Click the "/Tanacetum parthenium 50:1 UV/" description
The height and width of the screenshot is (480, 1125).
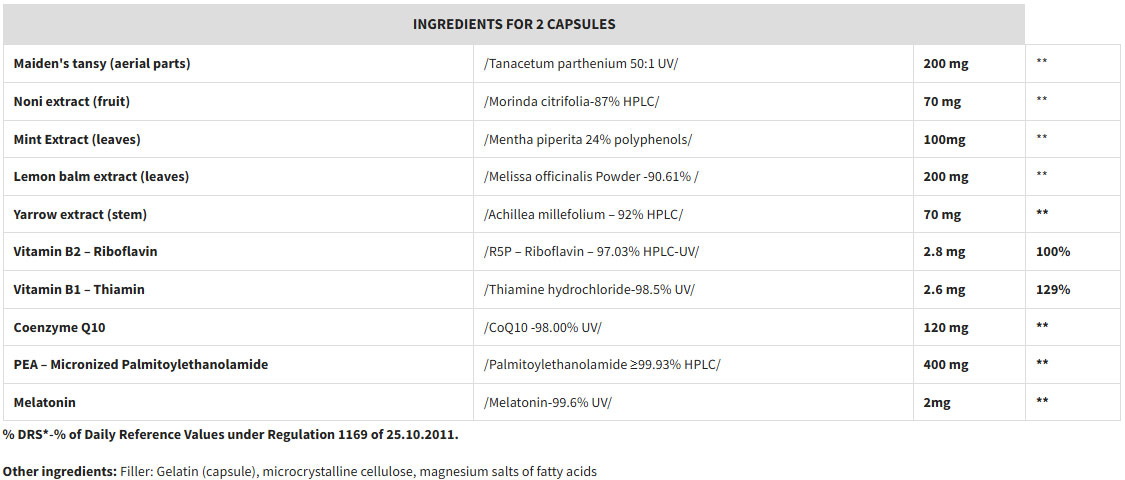(580, 63)
